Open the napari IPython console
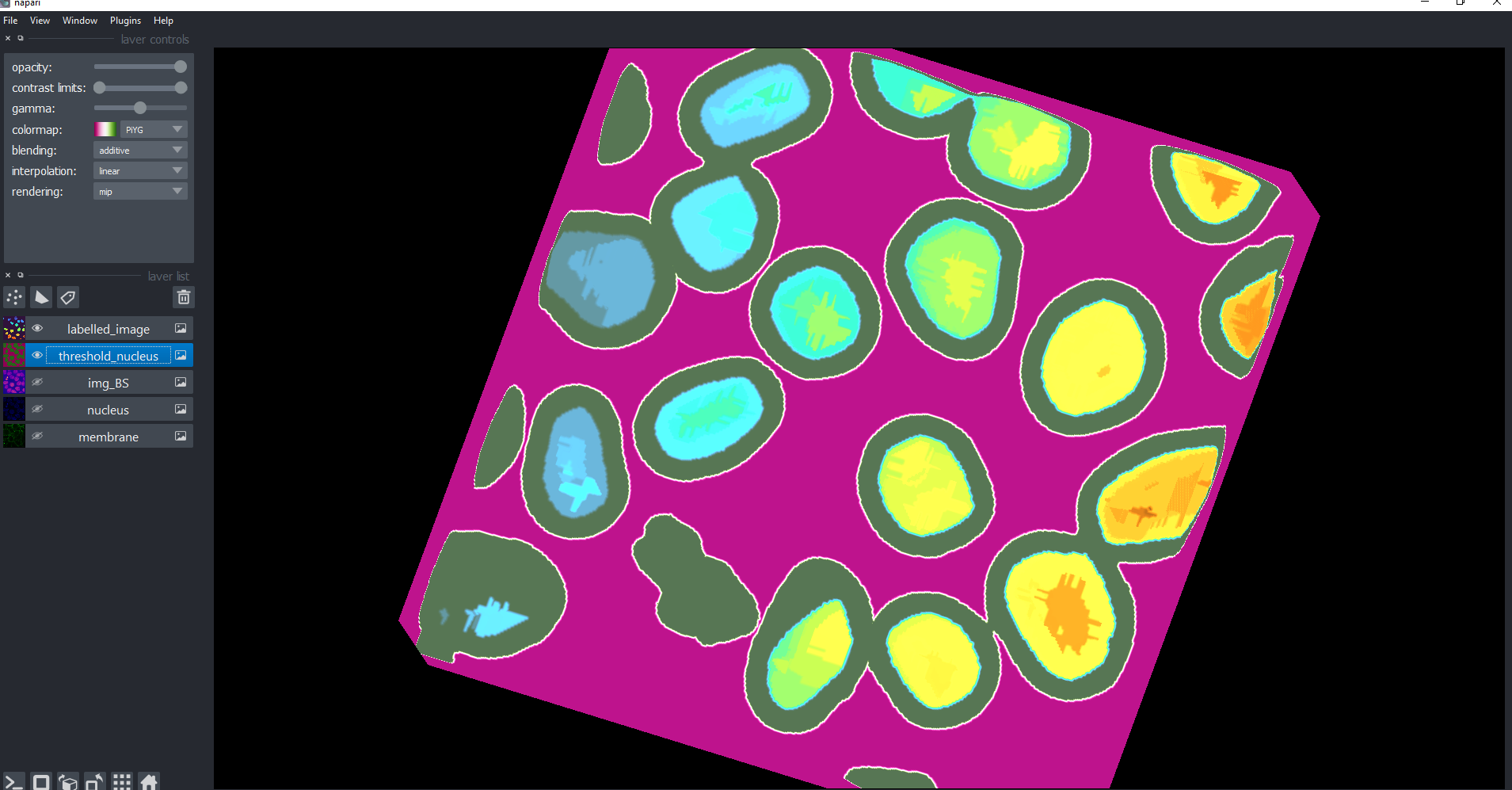 tap(13, 781)
